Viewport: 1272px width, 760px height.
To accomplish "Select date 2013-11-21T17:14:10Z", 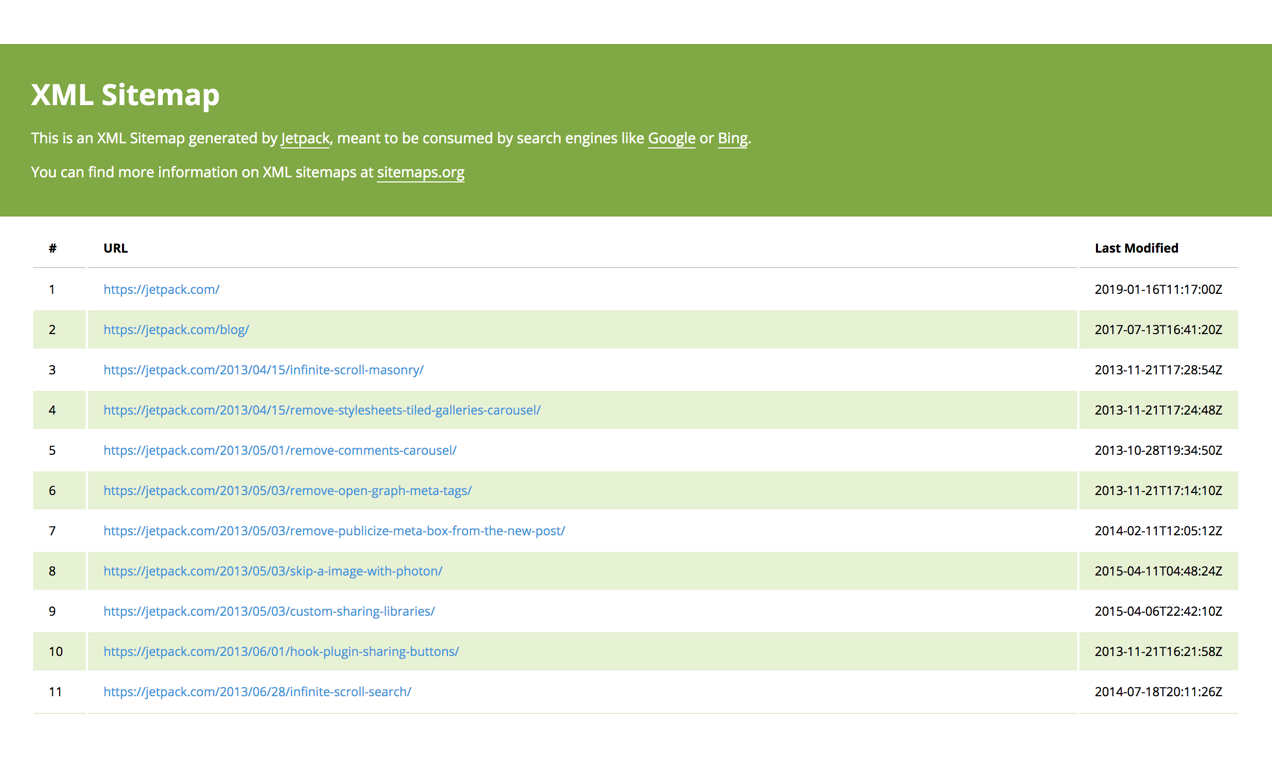I will point(1158,490).
